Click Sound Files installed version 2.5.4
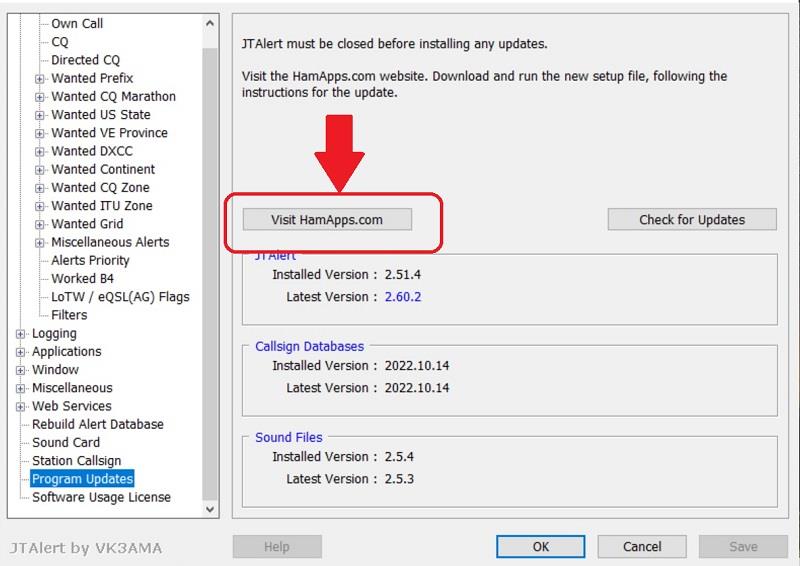 pos(399,457)
